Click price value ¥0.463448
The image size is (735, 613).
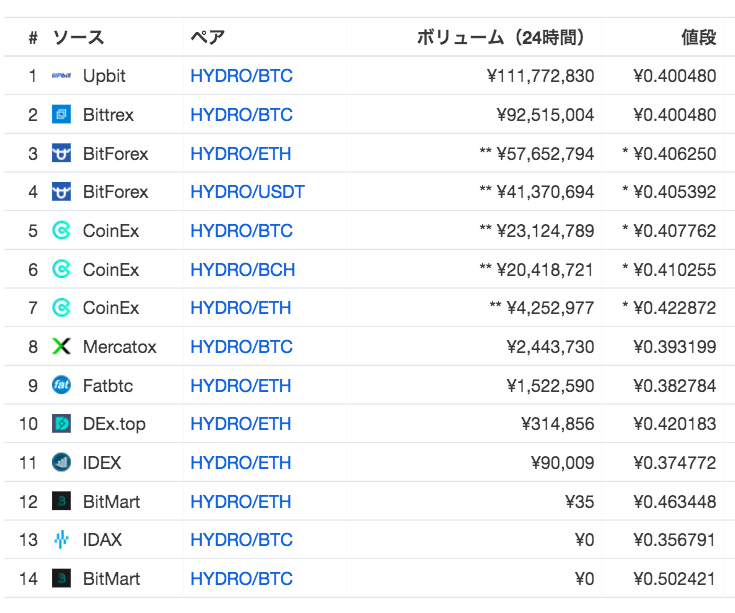(675, 501)
